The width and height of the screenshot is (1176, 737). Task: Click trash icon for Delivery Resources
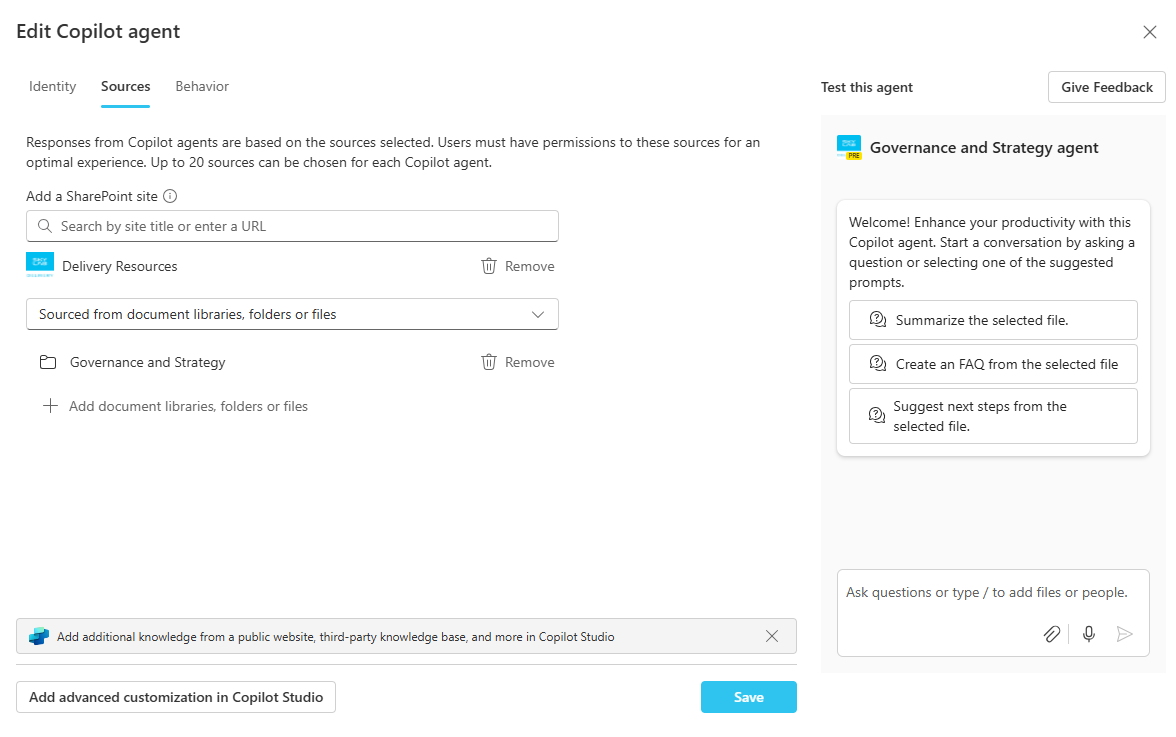point(489,266)
